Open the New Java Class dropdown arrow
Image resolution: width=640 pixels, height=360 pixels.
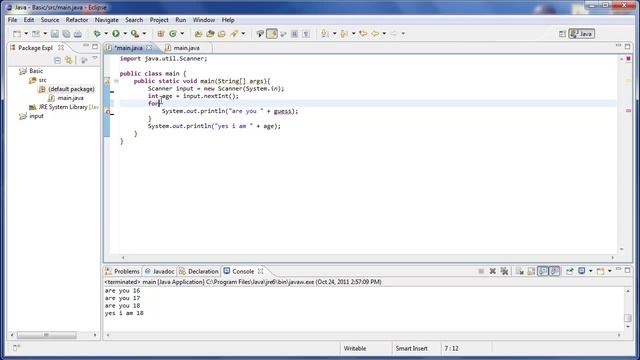[182, 34]
